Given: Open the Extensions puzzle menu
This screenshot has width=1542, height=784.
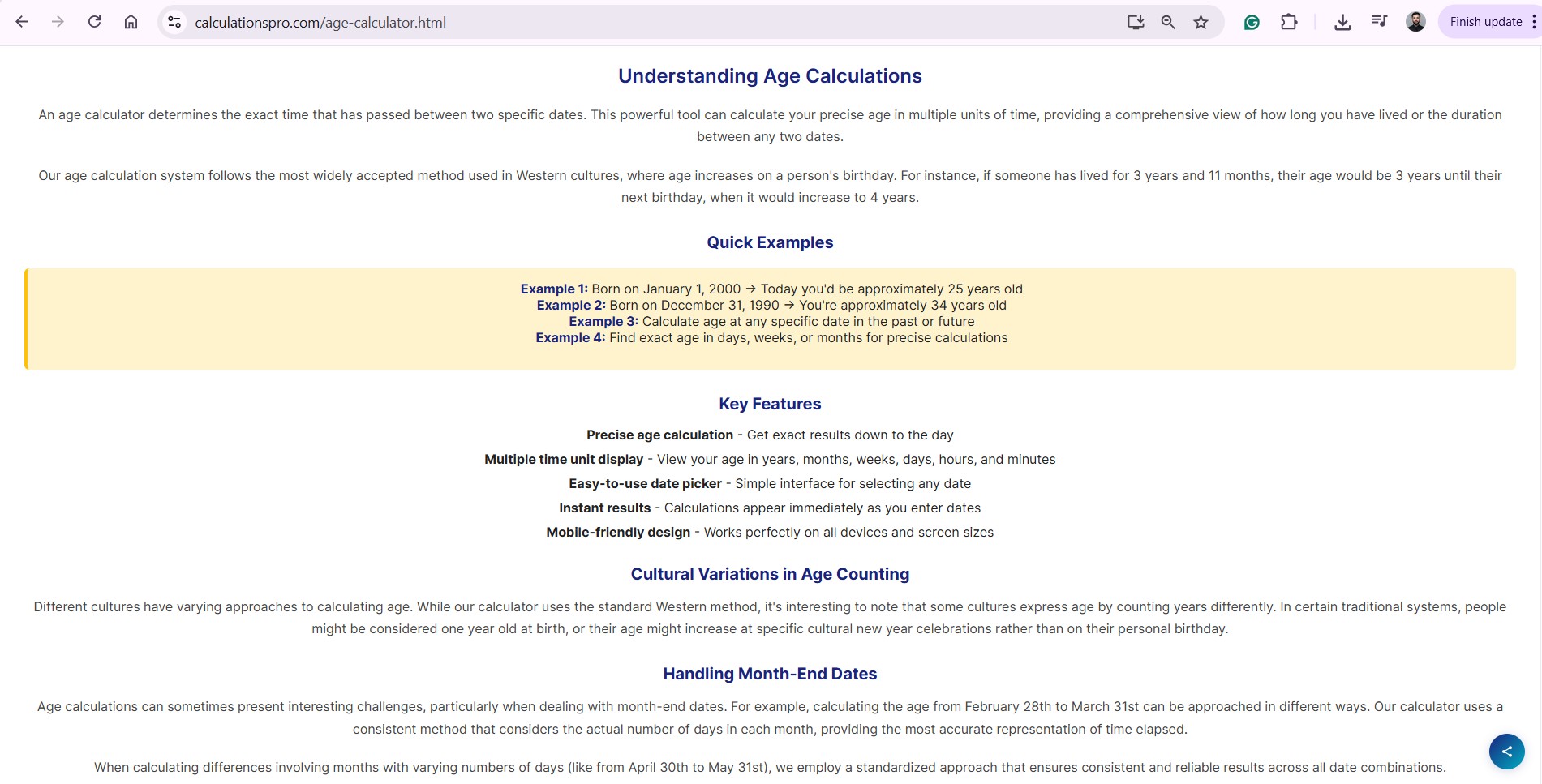Looking at the screenshot, I should (1289, 22).
